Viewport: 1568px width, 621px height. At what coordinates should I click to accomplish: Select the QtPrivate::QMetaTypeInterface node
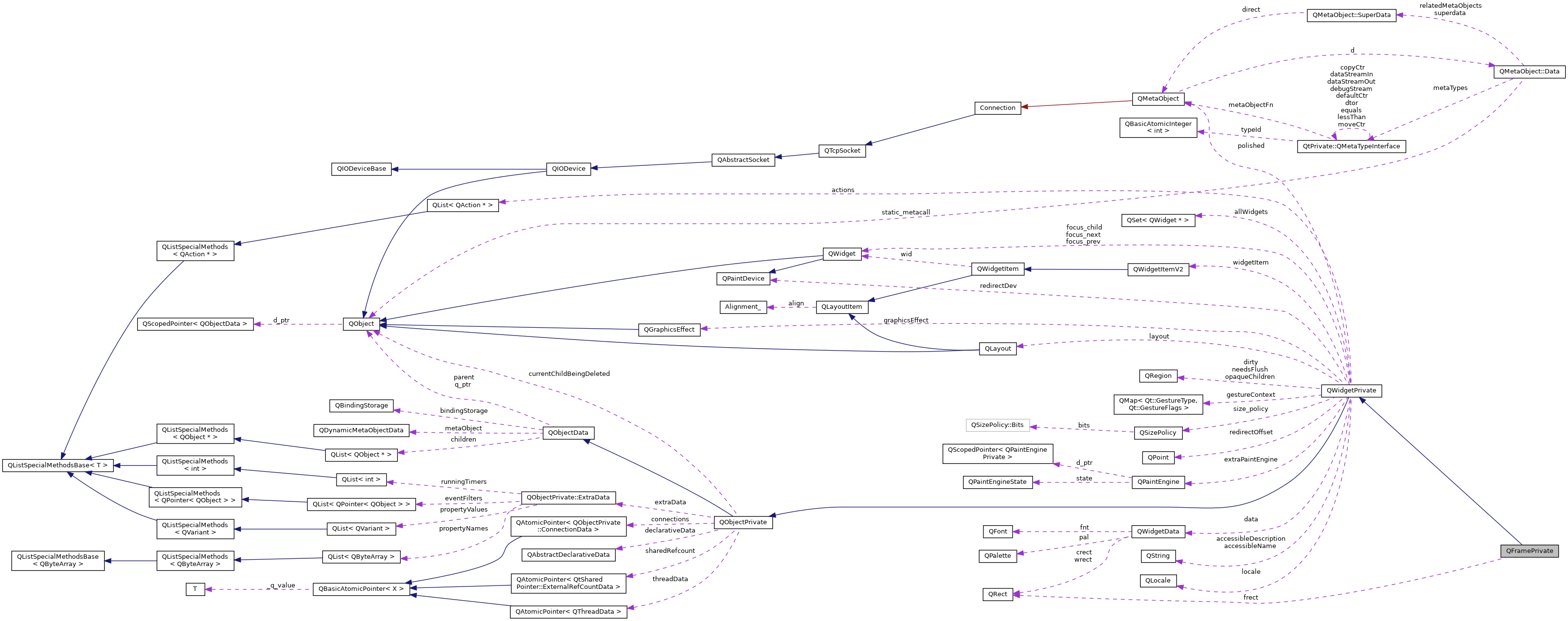tap(1351, 147)
